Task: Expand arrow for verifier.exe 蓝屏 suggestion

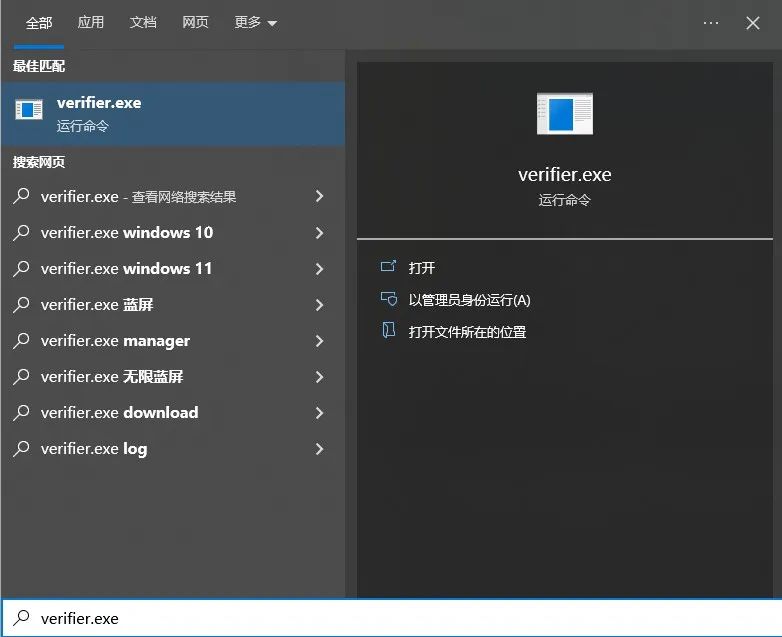Action: (320, 305)
